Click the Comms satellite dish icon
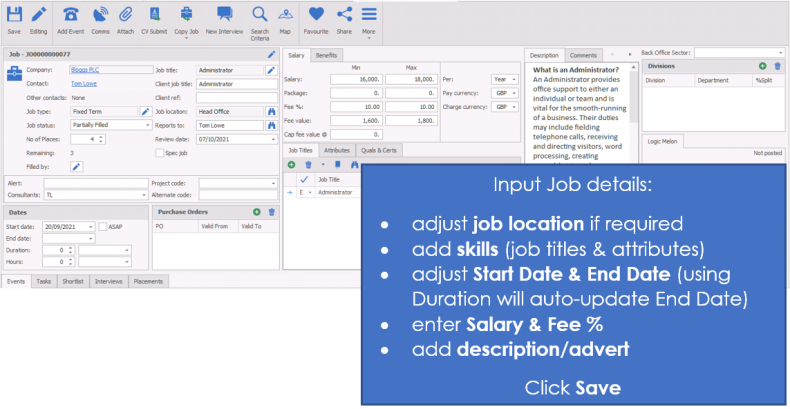 pos(101,15)
